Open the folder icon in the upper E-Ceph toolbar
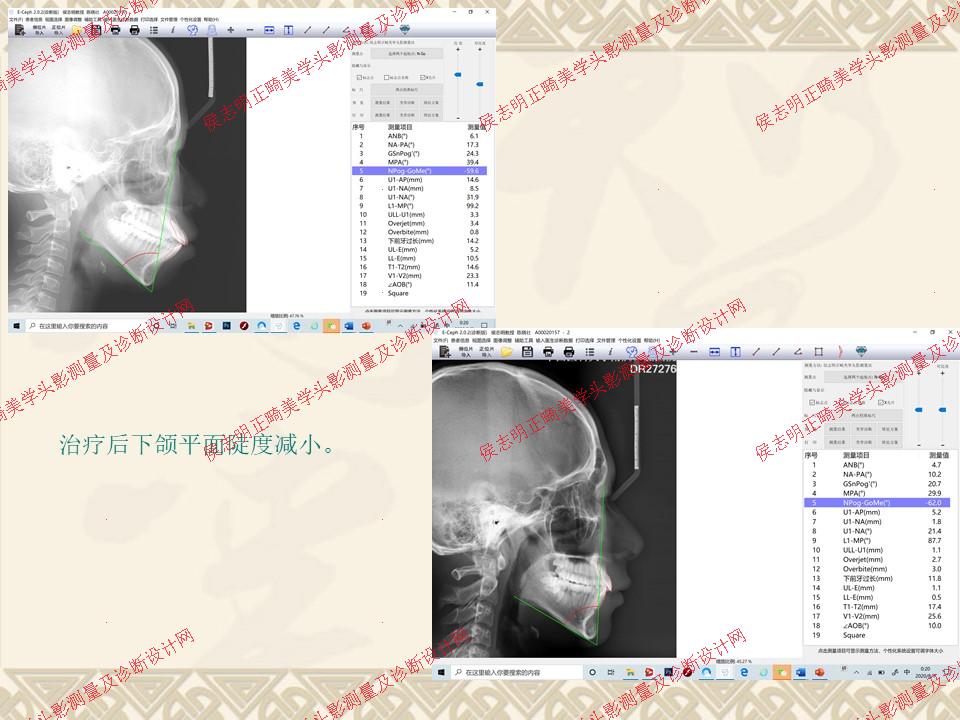Viewport: 960px width, 720px height. point(77,29)
